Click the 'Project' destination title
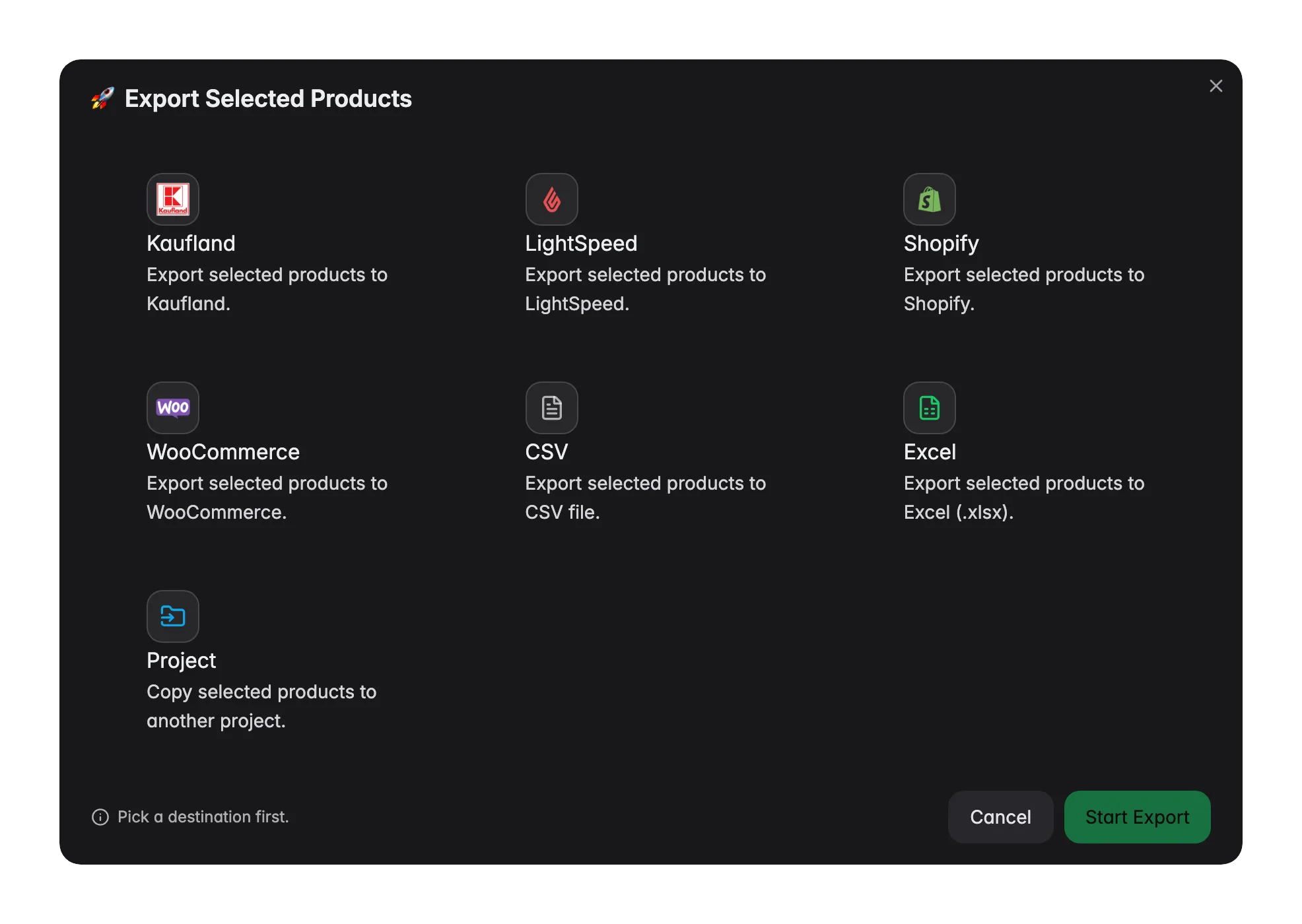Screen dimensions: 1302x924 [182, 661]
